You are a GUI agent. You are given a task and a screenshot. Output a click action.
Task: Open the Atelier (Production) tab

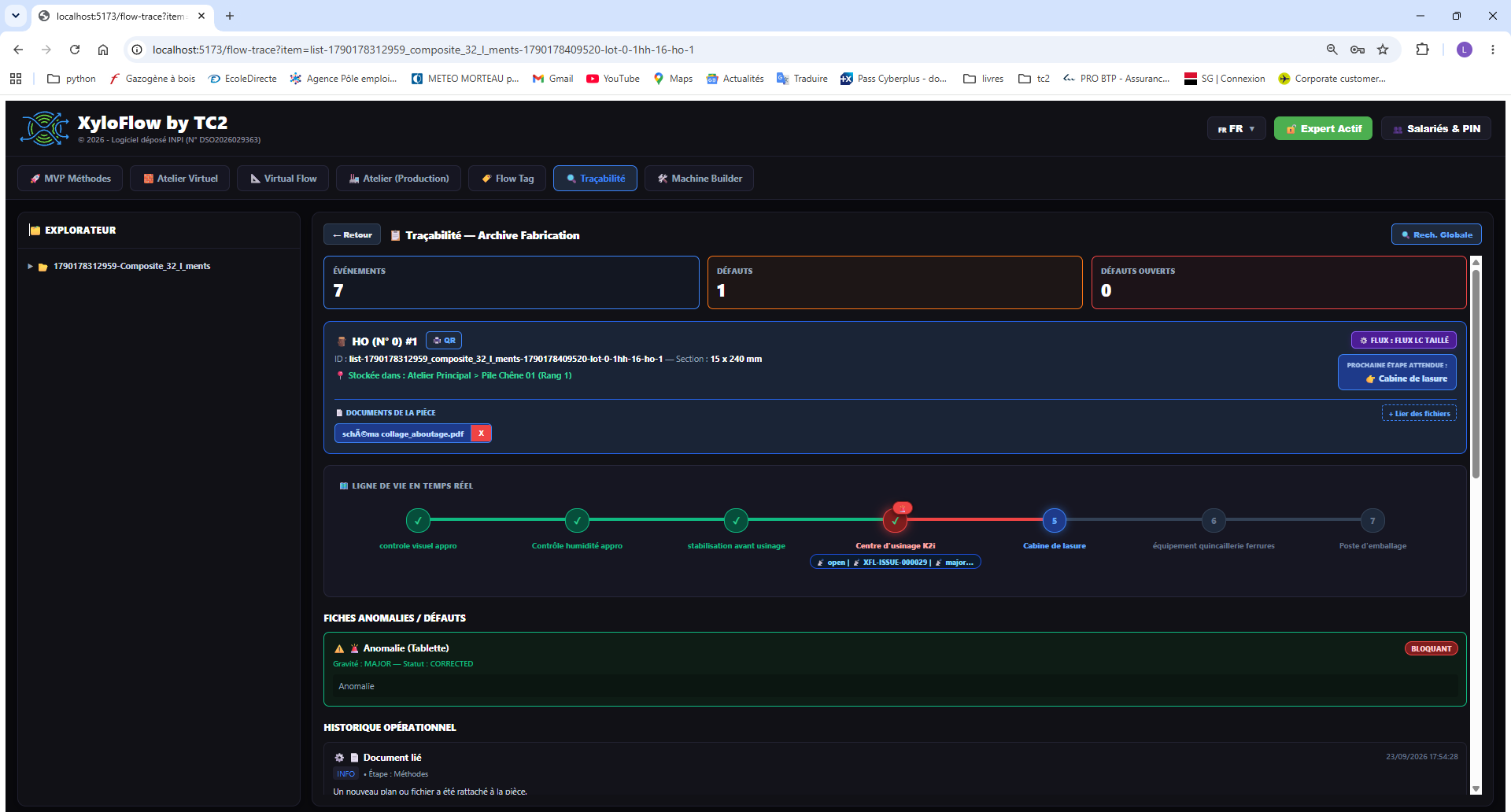pos(398,179)
